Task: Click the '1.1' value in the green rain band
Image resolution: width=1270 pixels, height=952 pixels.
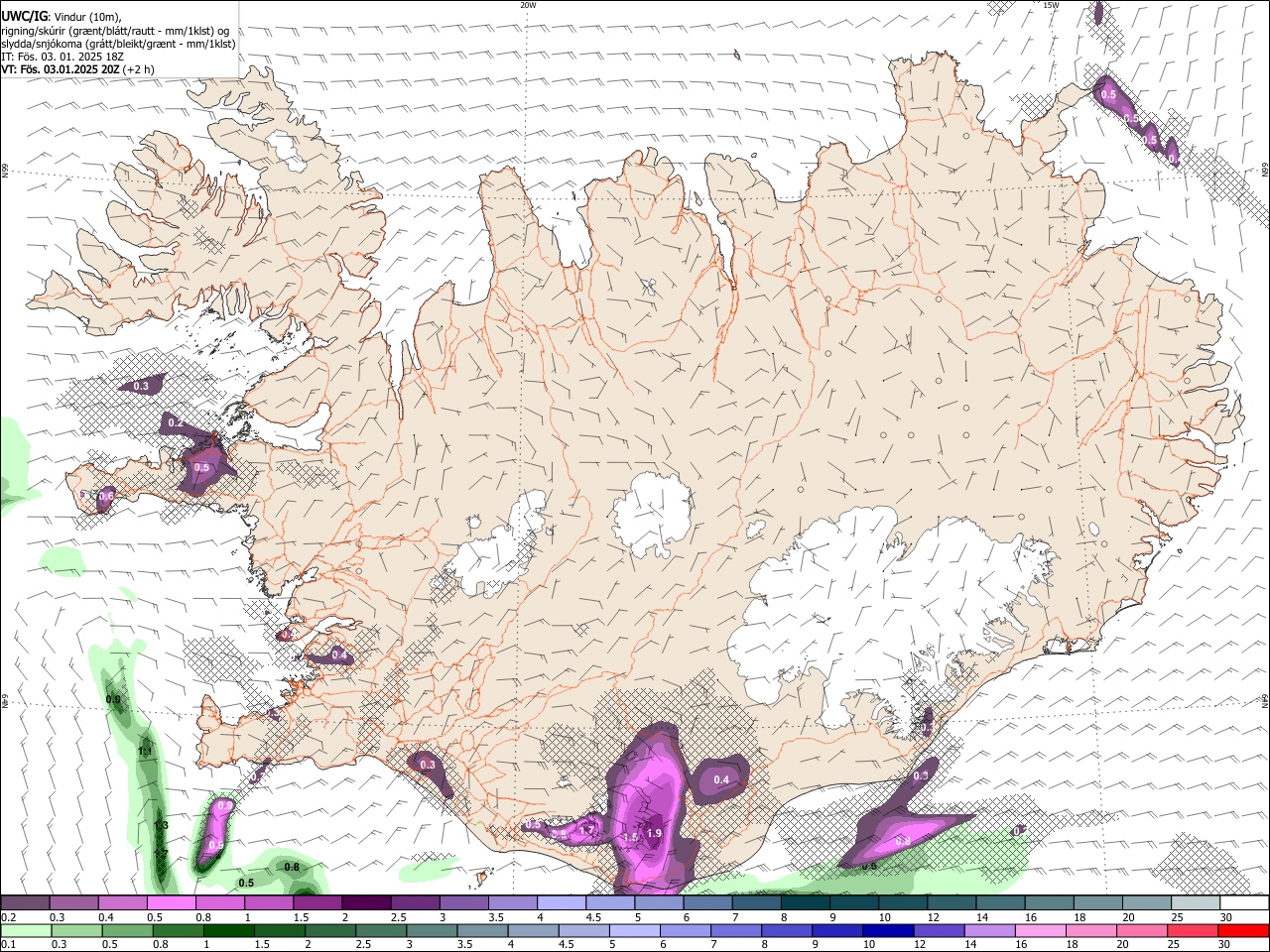Action: tap(145, 753)
